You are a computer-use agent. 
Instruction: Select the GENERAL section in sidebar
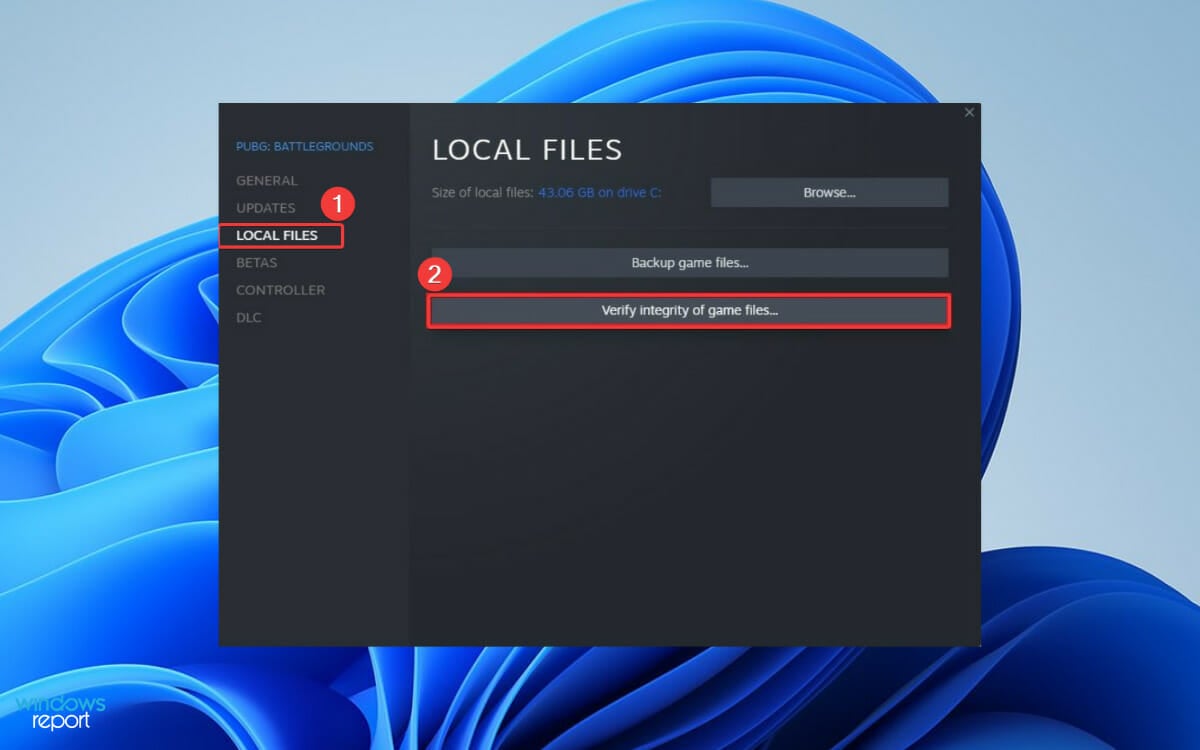[x=266, y=181]
